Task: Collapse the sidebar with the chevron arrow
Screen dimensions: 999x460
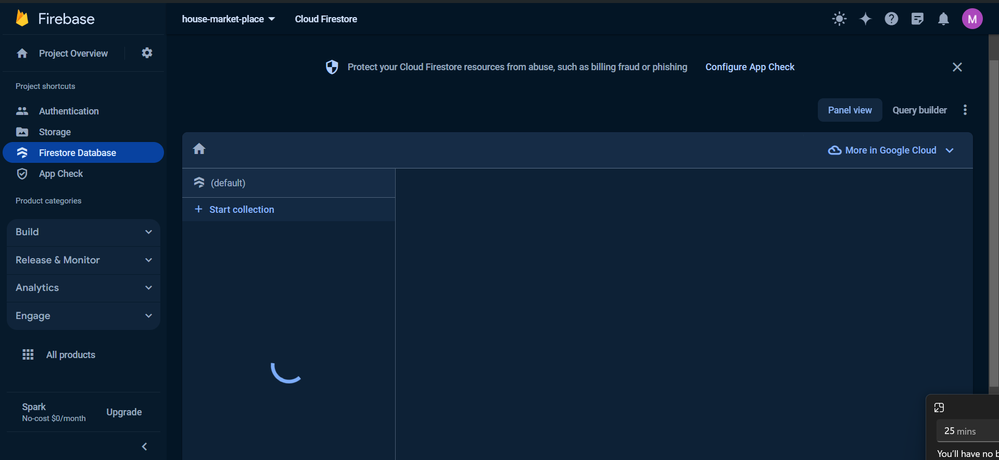Action: 144,447
